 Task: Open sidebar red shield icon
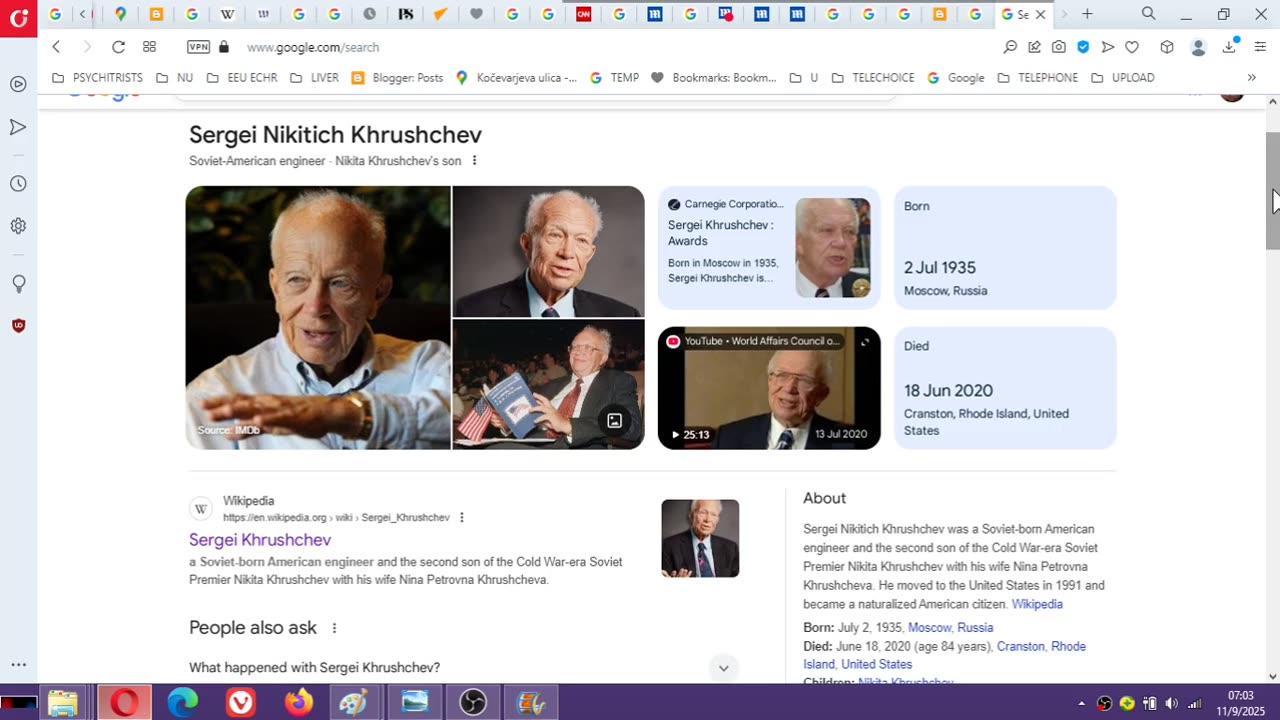18,326
